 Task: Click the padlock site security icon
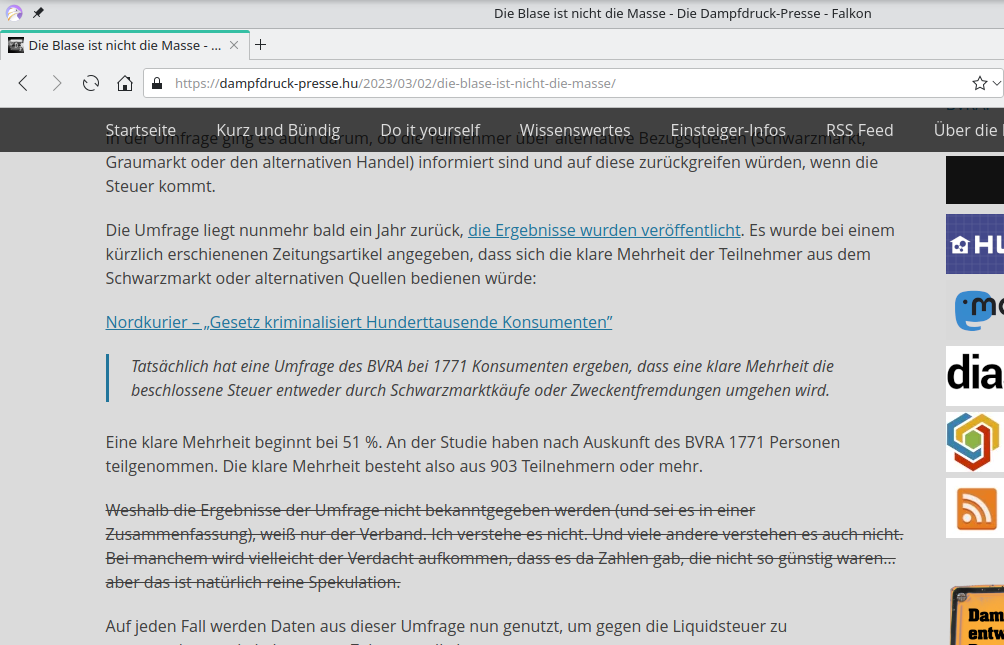tap(157, 83)
